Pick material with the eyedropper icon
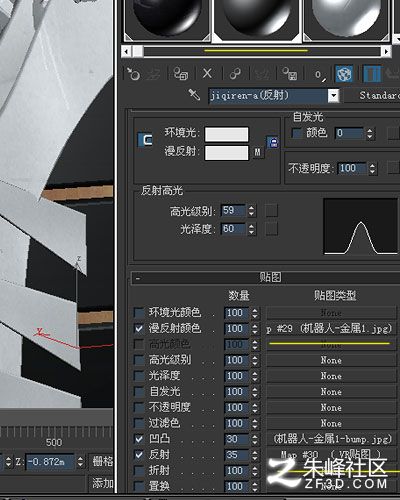Image resolution: width=400 pixels, height=500 pixels. tap(194, 95)
